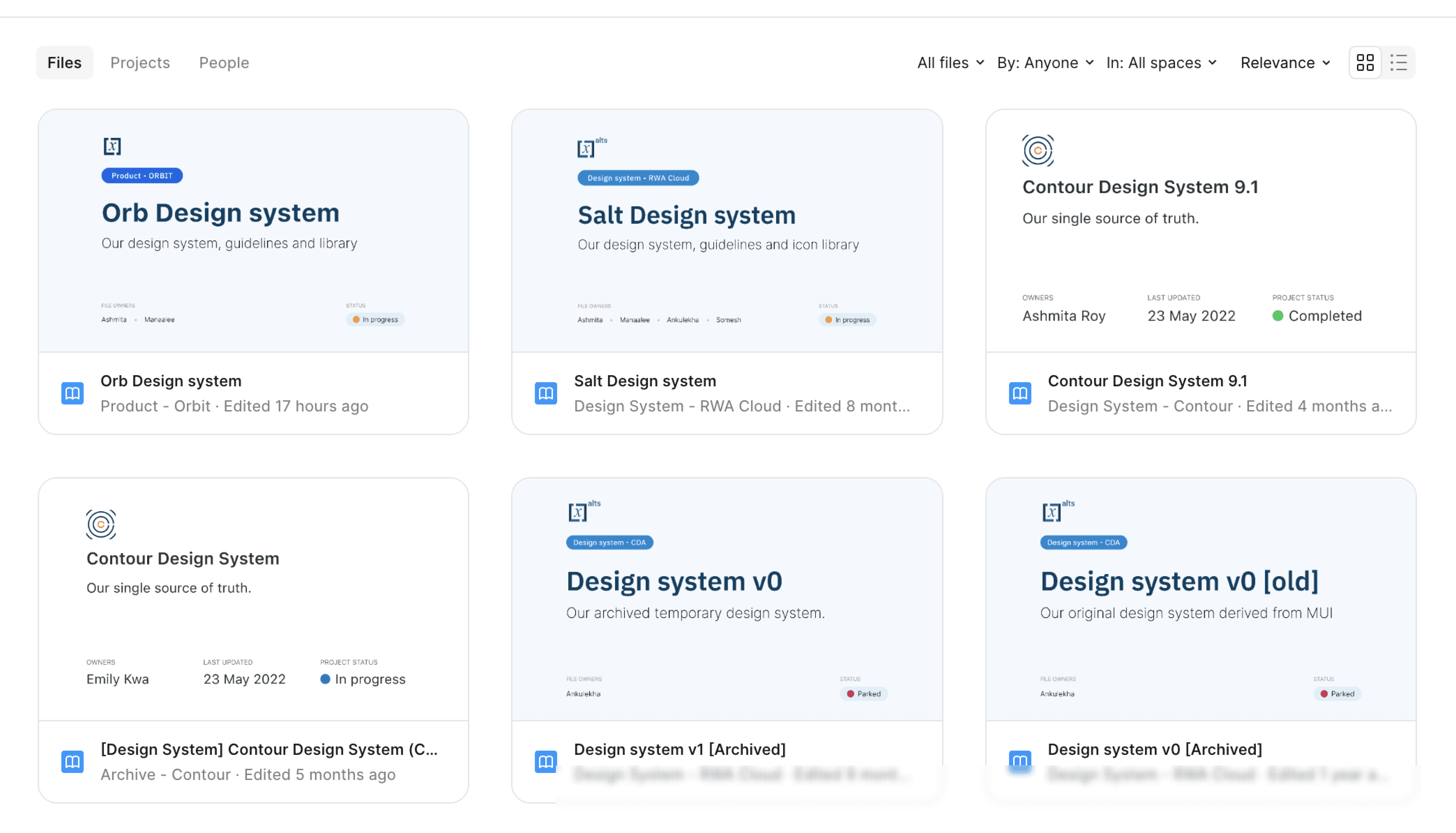Viewport: 1456px width, 833px height.
Task: Open Design system v0 [old] thumbnail preview
Action: pos(1200,598)
